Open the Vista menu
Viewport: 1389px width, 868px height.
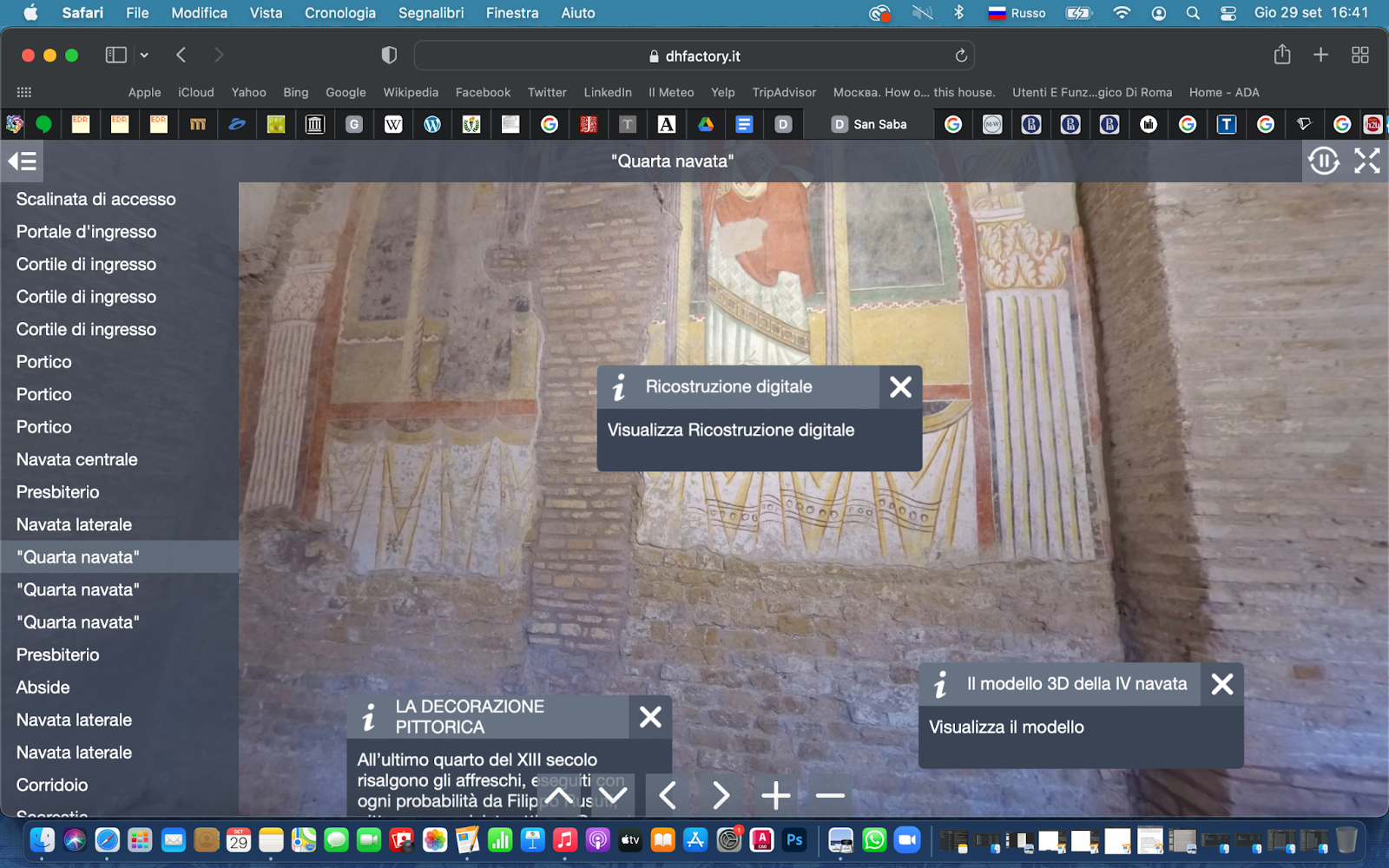(x=266, y=13)
